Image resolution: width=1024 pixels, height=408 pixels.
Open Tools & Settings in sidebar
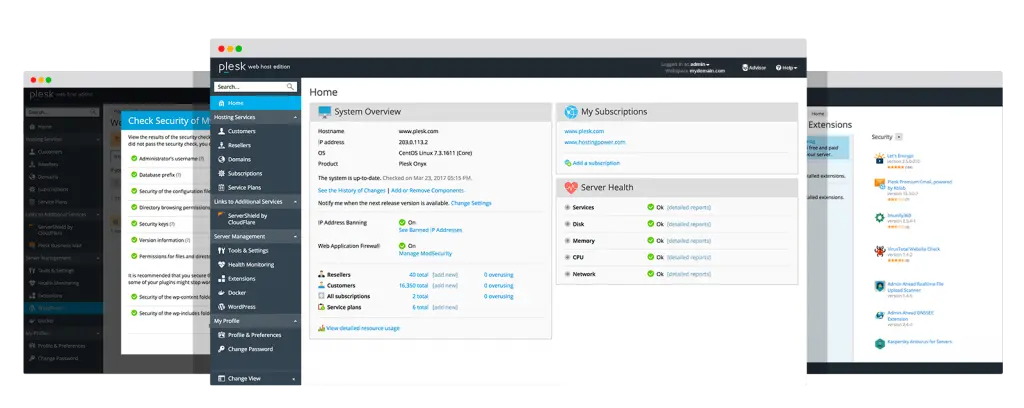point(247,250)
